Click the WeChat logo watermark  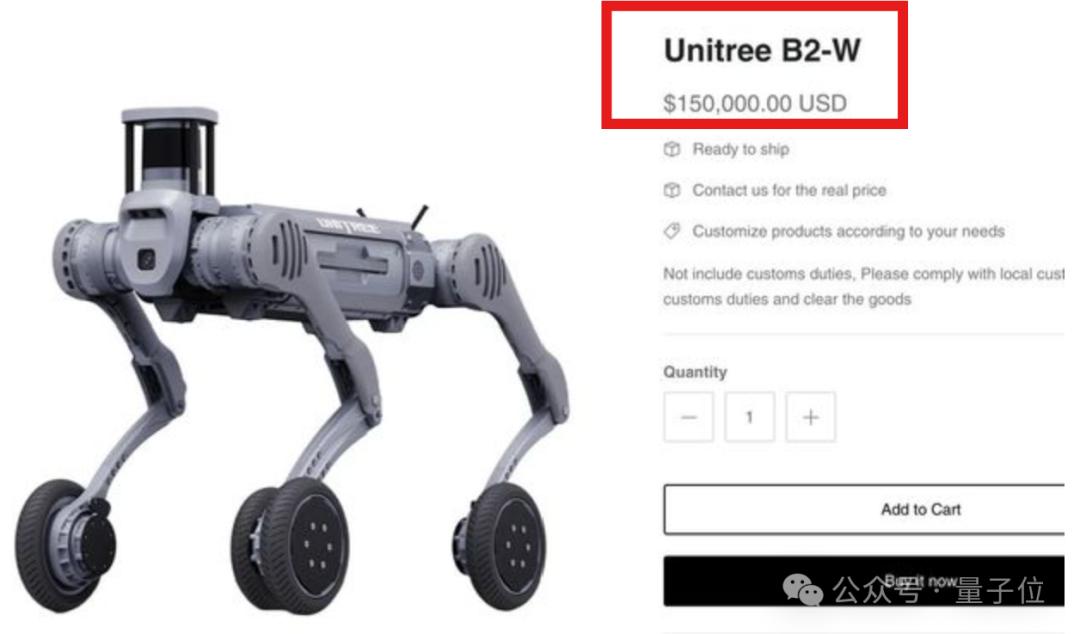802,590
